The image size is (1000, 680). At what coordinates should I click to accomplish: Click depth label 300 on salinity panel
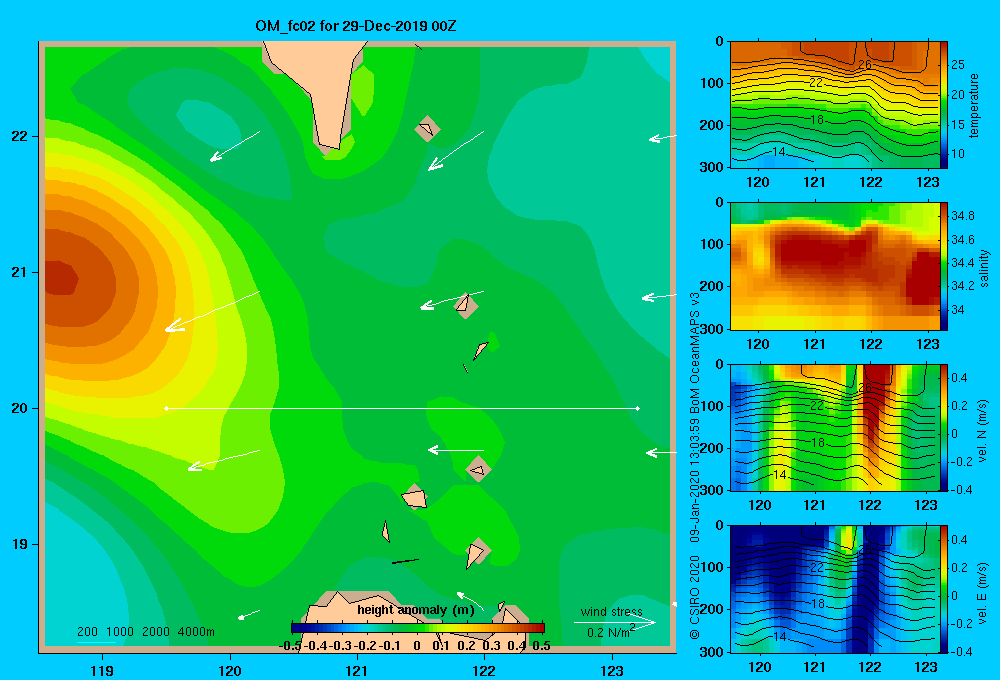[x=711, y=329]
